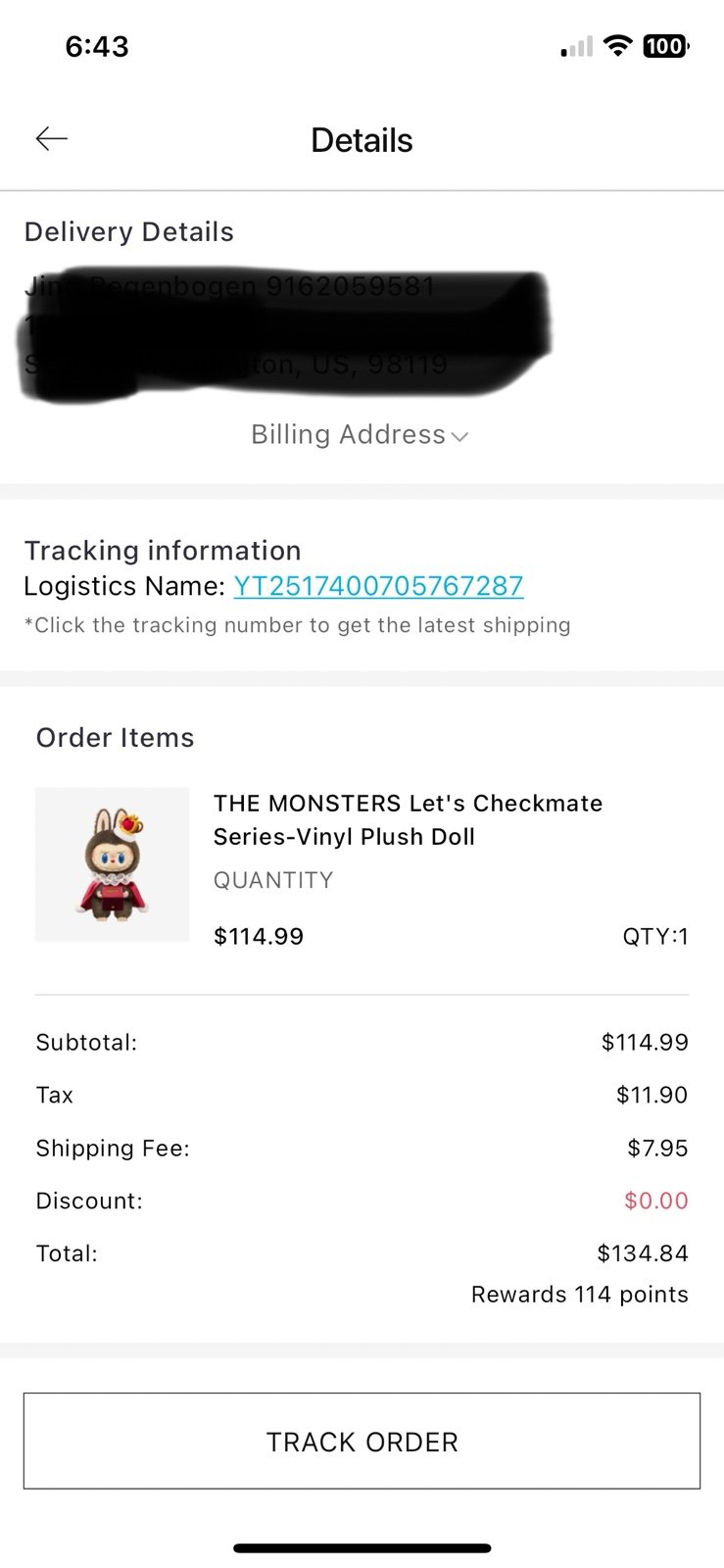Tap the $134.84 total amount
This screenshot has width=724, height=1568.
(x=642, y=1253)
